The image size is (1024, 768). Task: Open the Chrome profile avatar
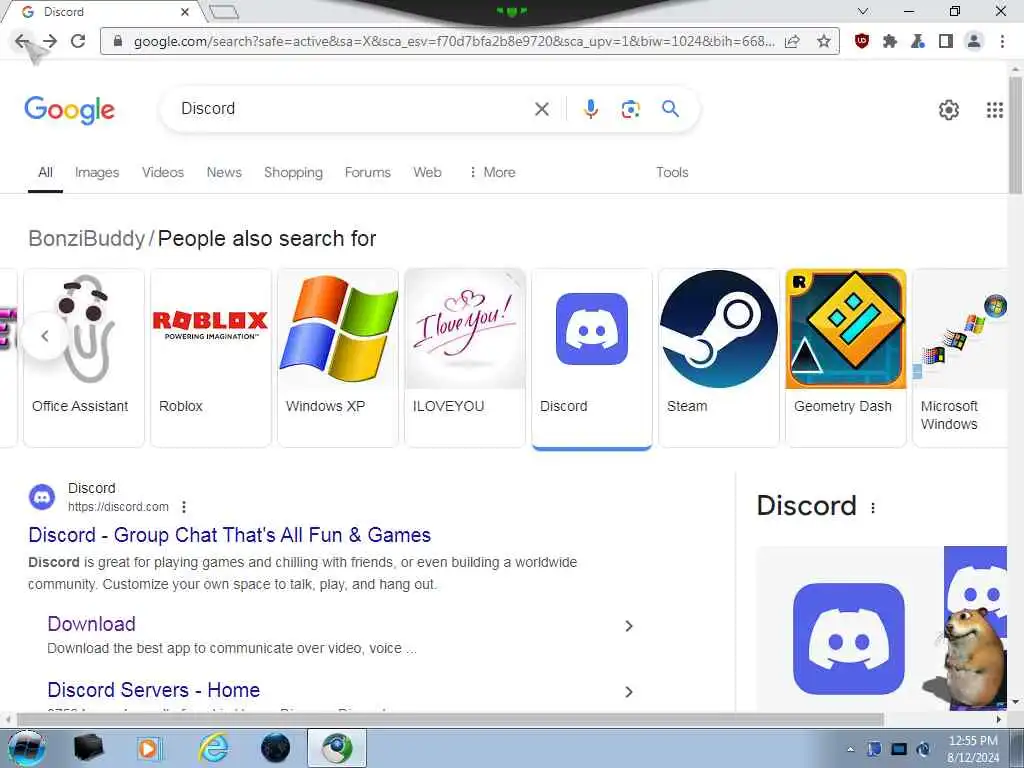974,42
